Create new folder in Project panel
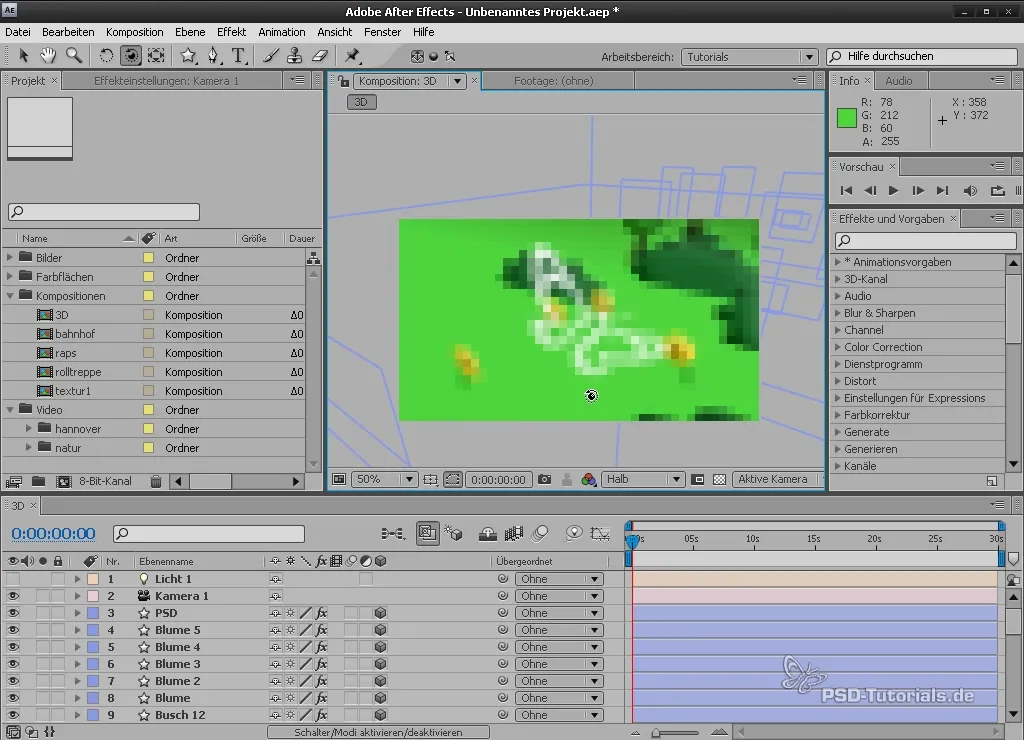The image size is (1024, 740). 39,481
